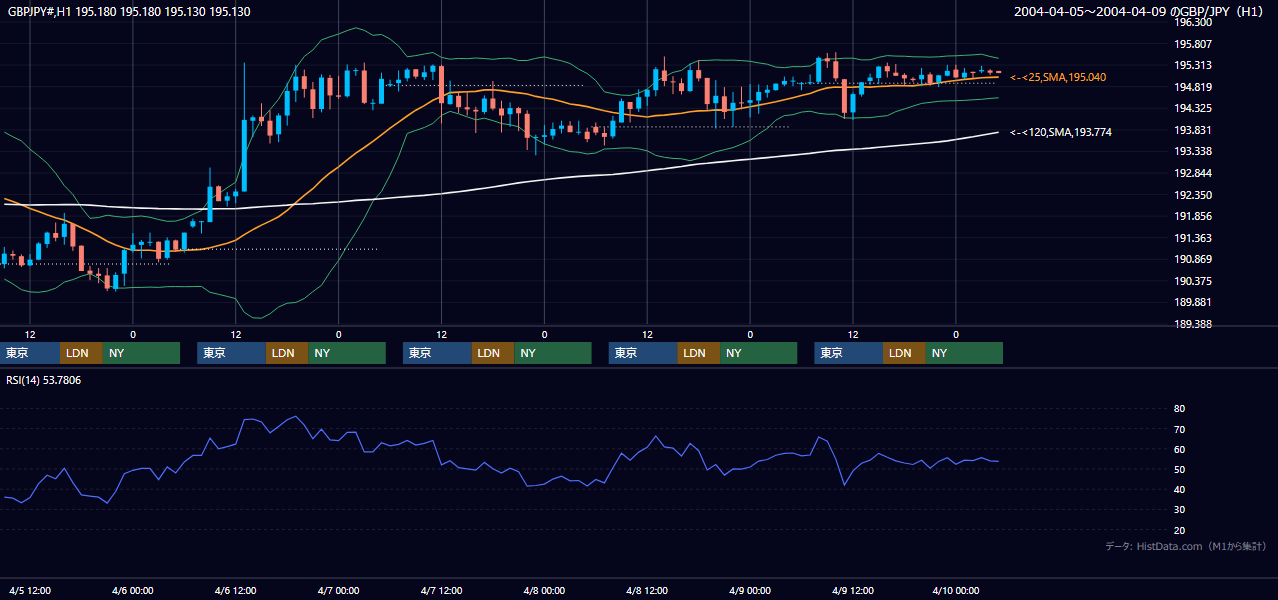
Task: Select the 195.807 price axis label
Action: (x=1193, y=44)
